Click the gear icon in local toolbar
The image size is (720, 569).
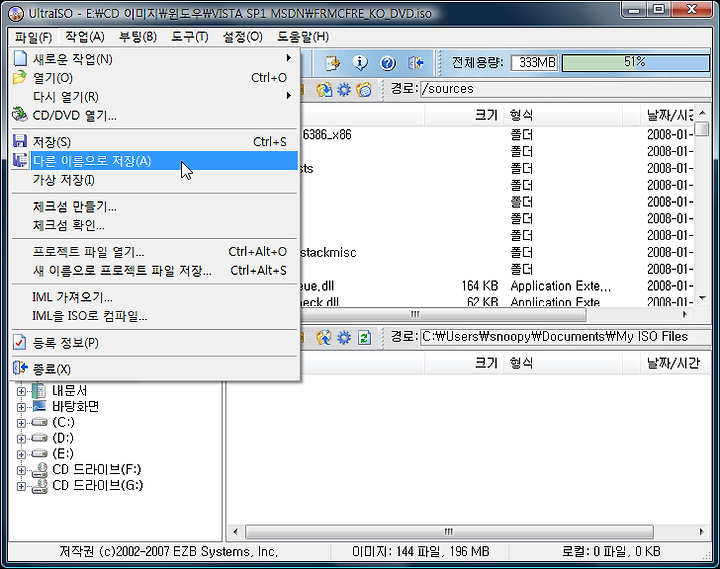point(344,338)
